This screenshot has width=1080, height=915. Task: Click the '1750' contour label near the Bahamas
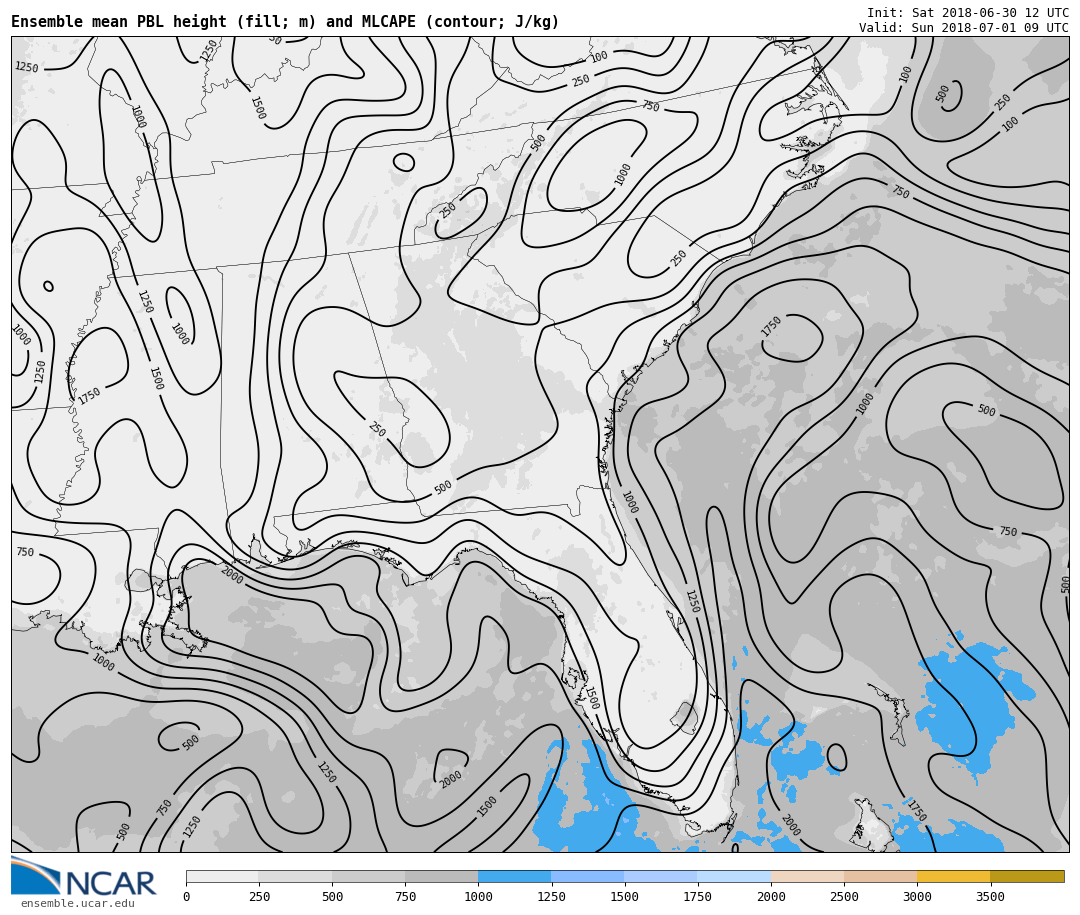(x=917, y=810)
